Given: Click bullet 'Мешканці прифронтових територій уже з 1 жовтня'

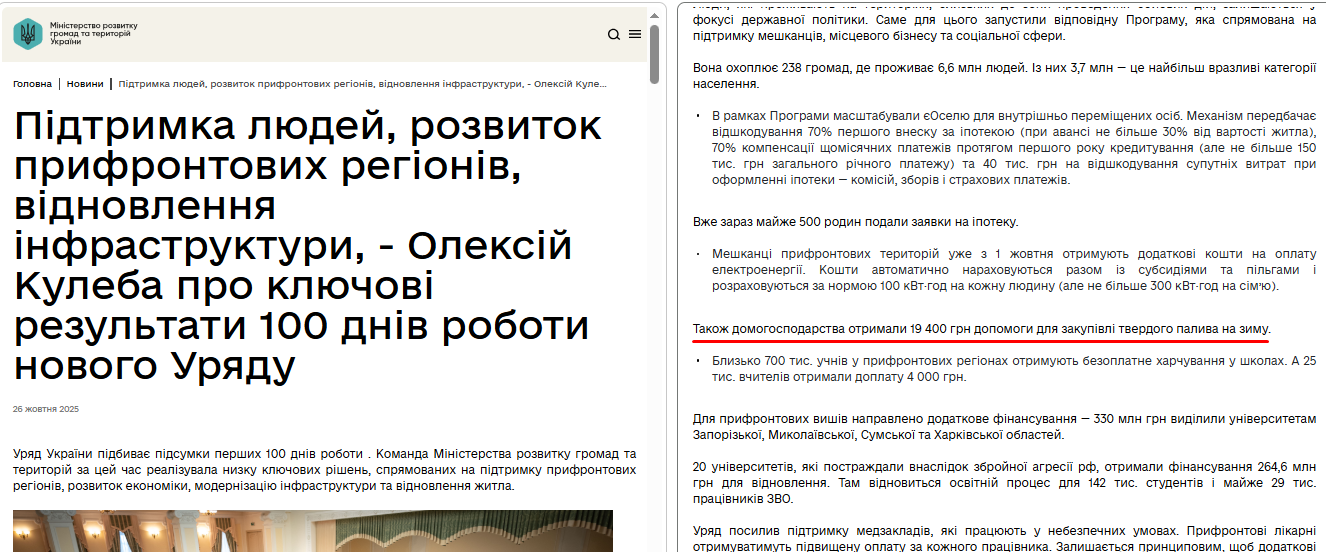Looking at the screenshot, I should [x=1014, y=271].
